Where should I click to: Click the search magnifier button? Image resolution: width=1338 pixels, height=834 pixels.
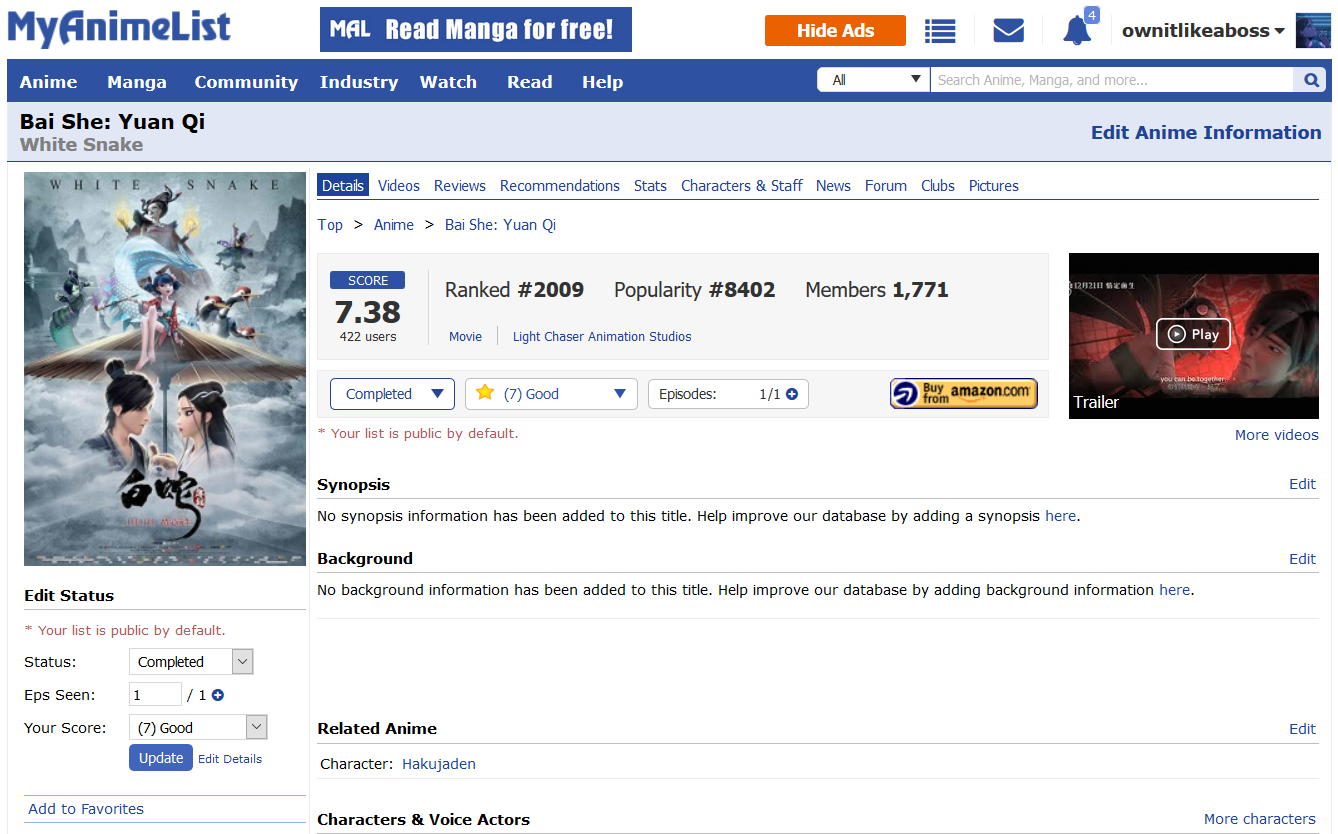[1312, 80]
